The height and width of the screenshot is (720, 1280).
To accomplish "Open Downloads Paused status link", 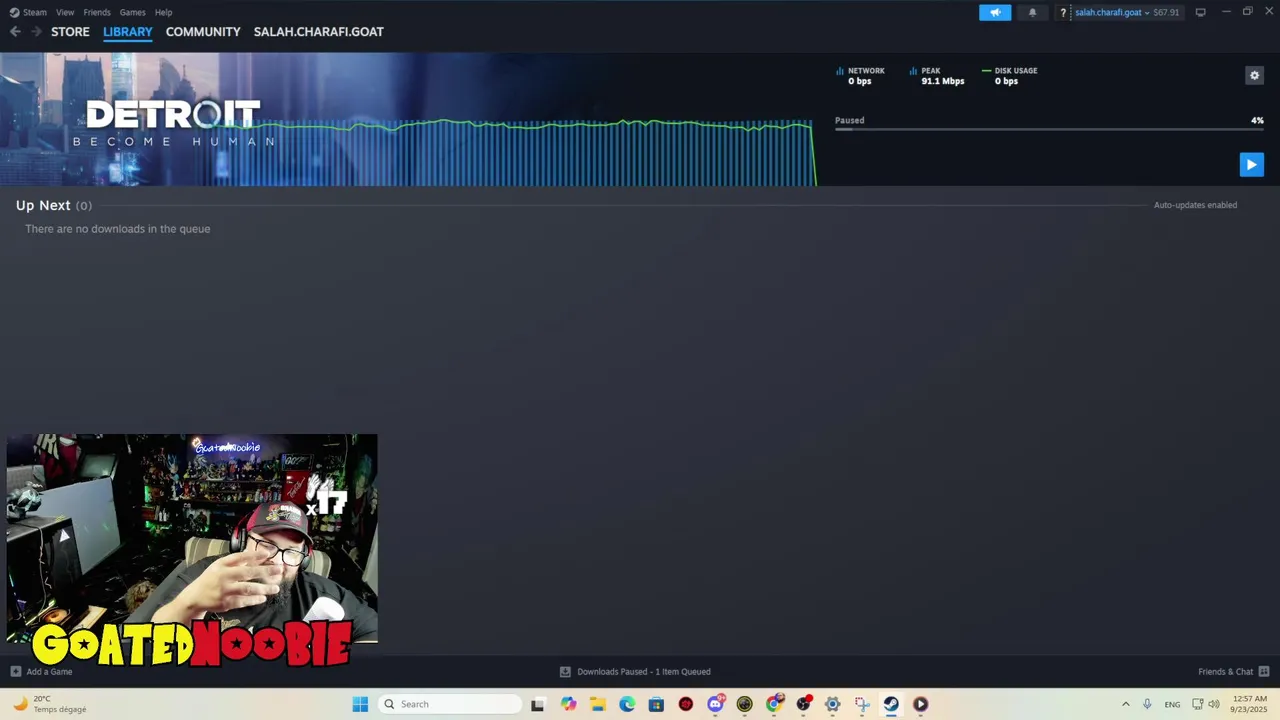I will (643, 672).
